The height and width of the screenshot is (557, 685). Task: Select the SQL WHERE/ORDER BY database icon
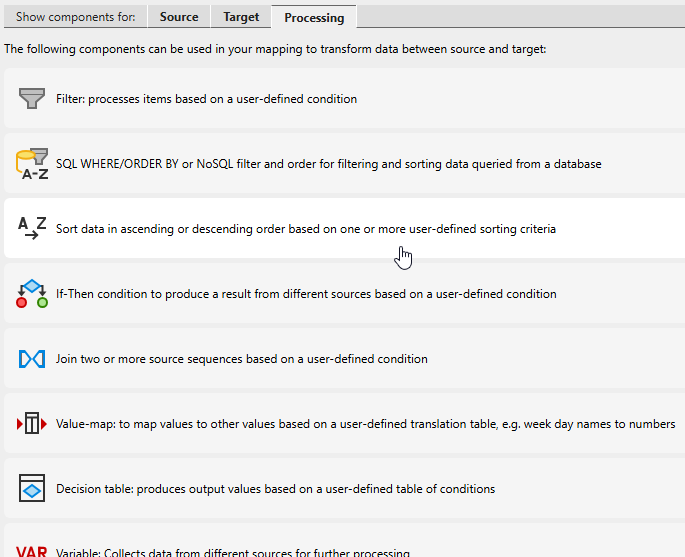click(x=33, y=164)
